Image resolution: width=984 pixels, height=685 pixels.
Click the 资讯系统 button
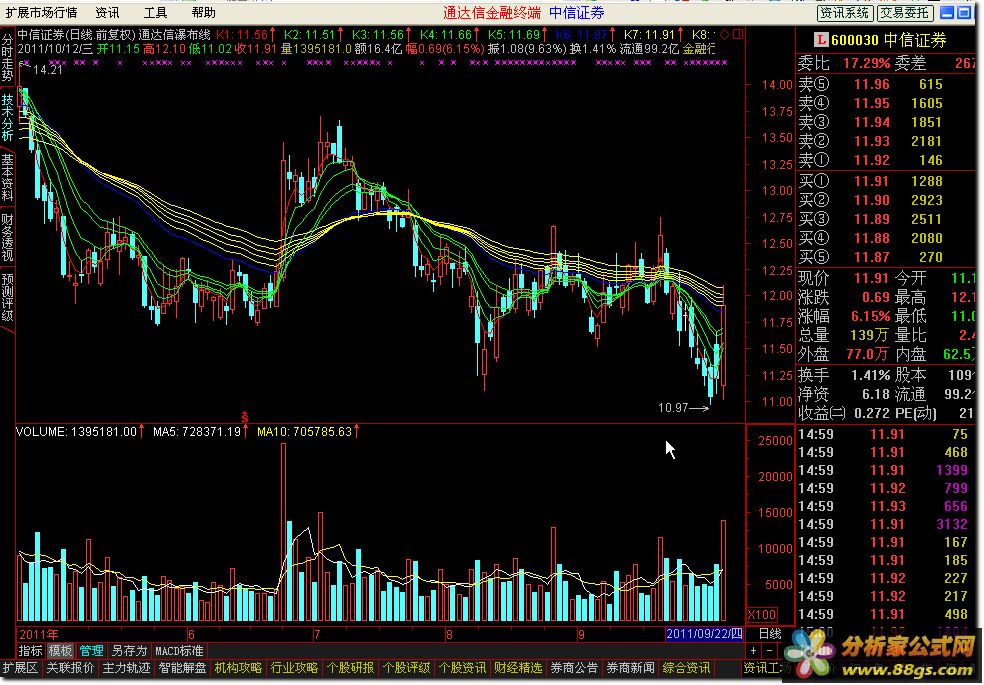pyautogui.click(x=845, y=13)
